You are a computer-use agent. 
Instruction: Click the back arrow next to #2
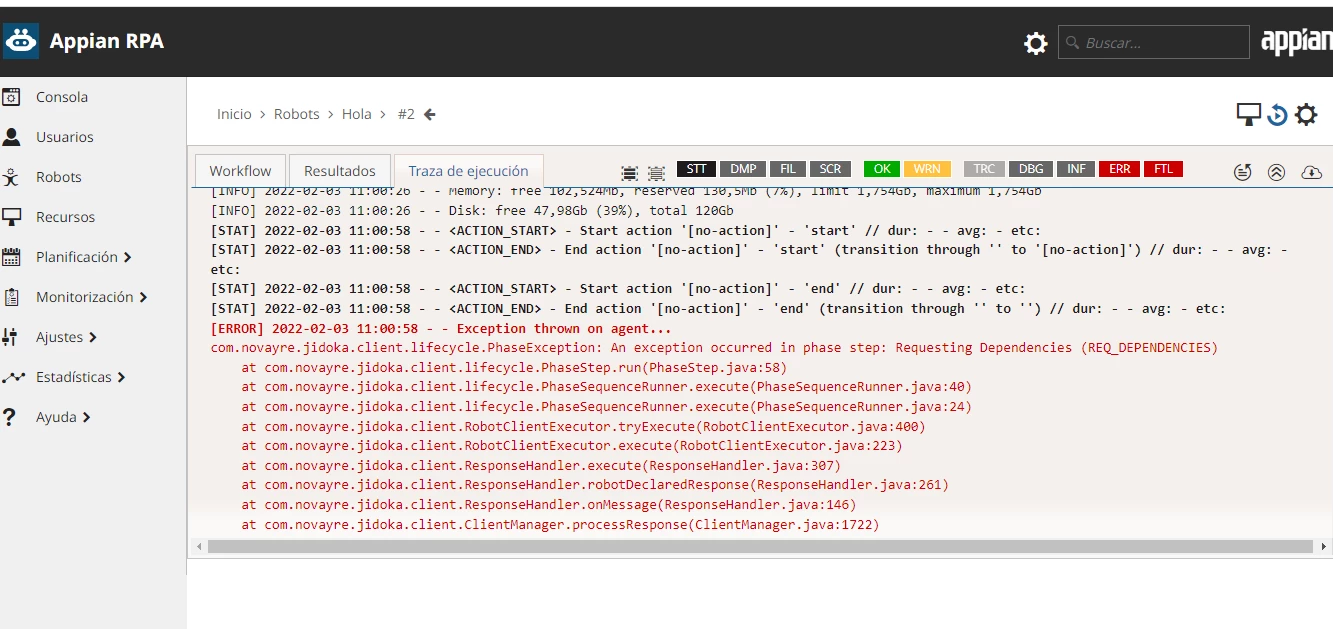click(x=430, y=114)
